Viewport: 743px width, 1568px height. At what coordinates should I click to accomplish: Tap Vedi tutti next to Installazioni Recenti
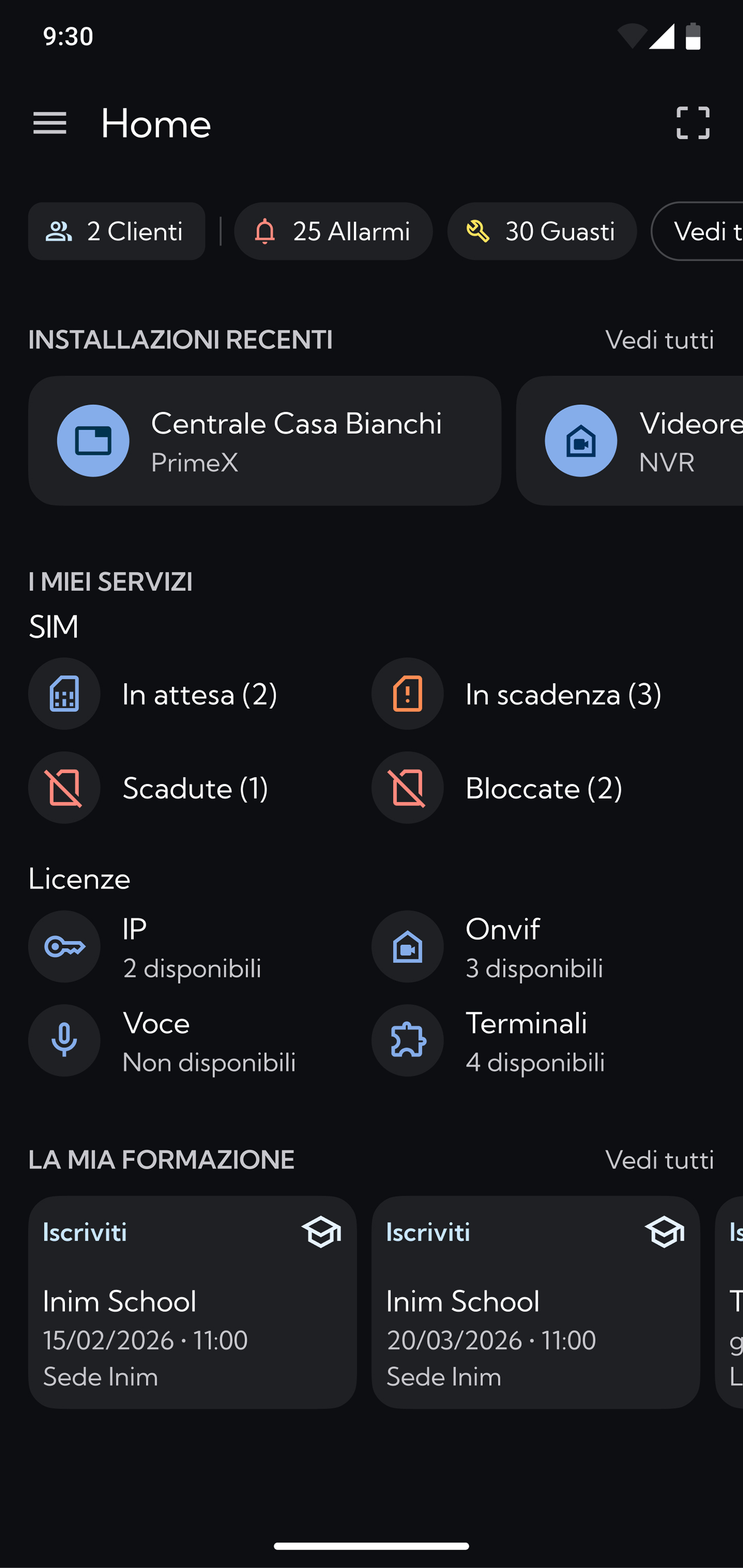click(659, 340)
